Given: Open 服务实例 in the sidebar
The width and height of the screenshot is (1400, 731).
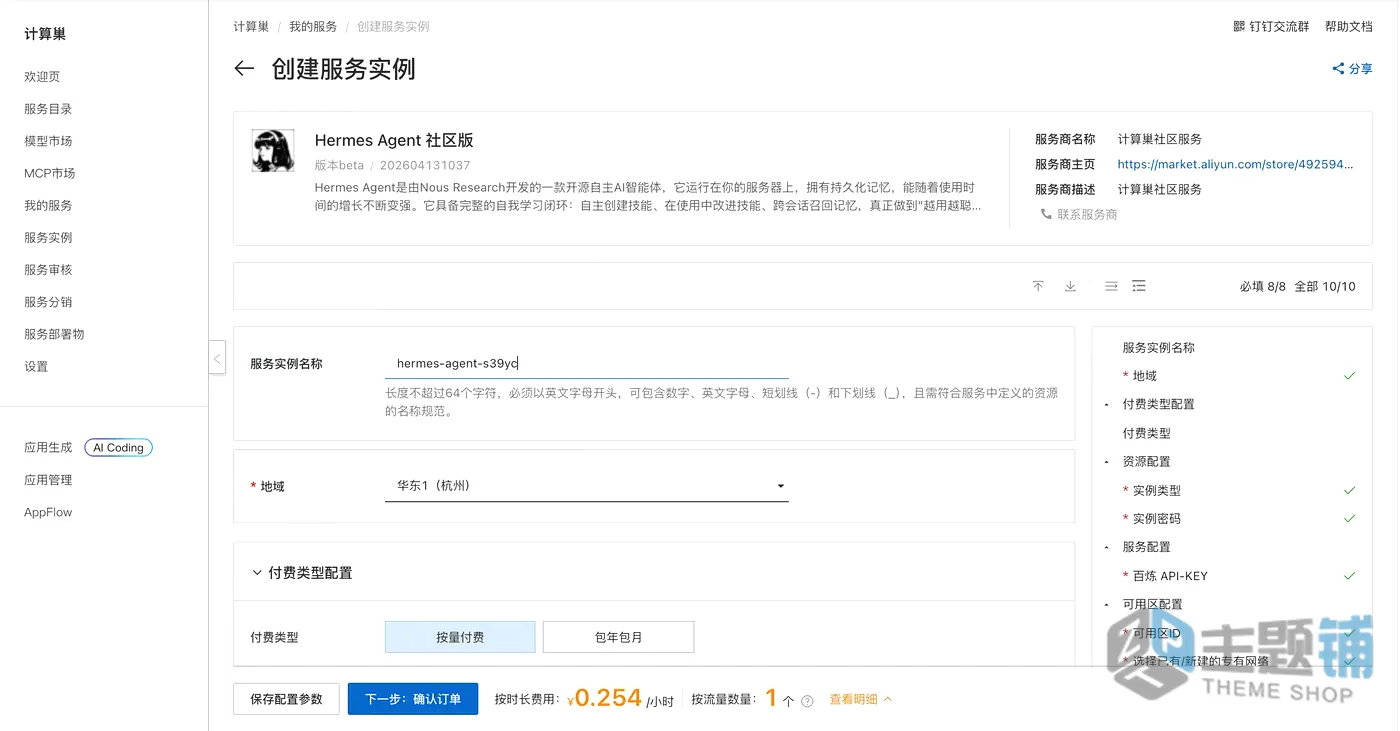Looking at the screenshot, I should click(48, 237).
